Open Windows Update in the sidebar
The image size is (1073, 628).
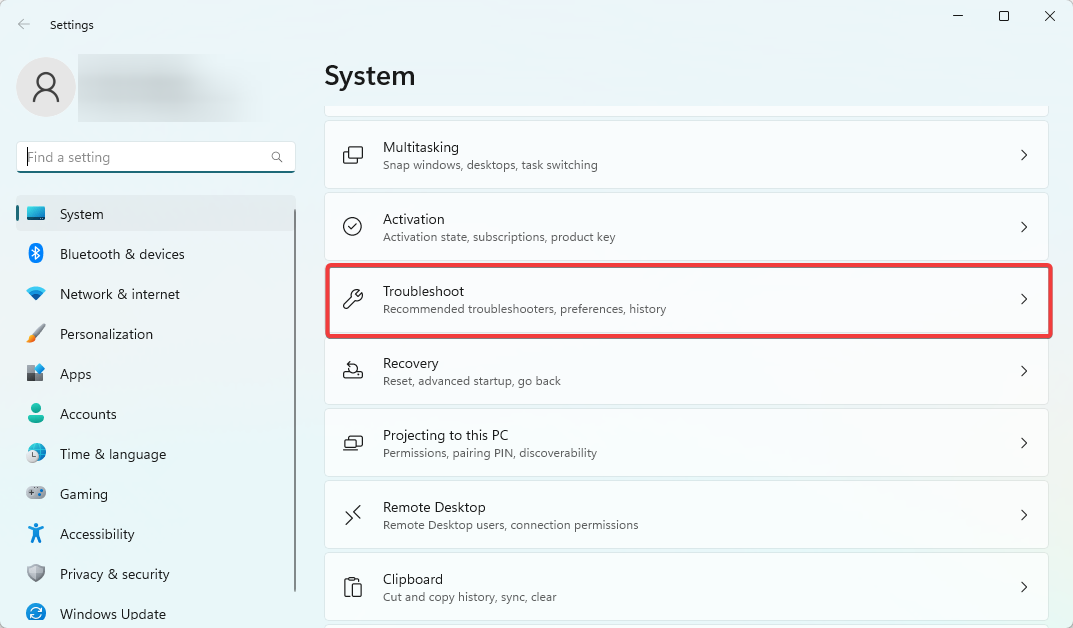(x=112, y=614)
